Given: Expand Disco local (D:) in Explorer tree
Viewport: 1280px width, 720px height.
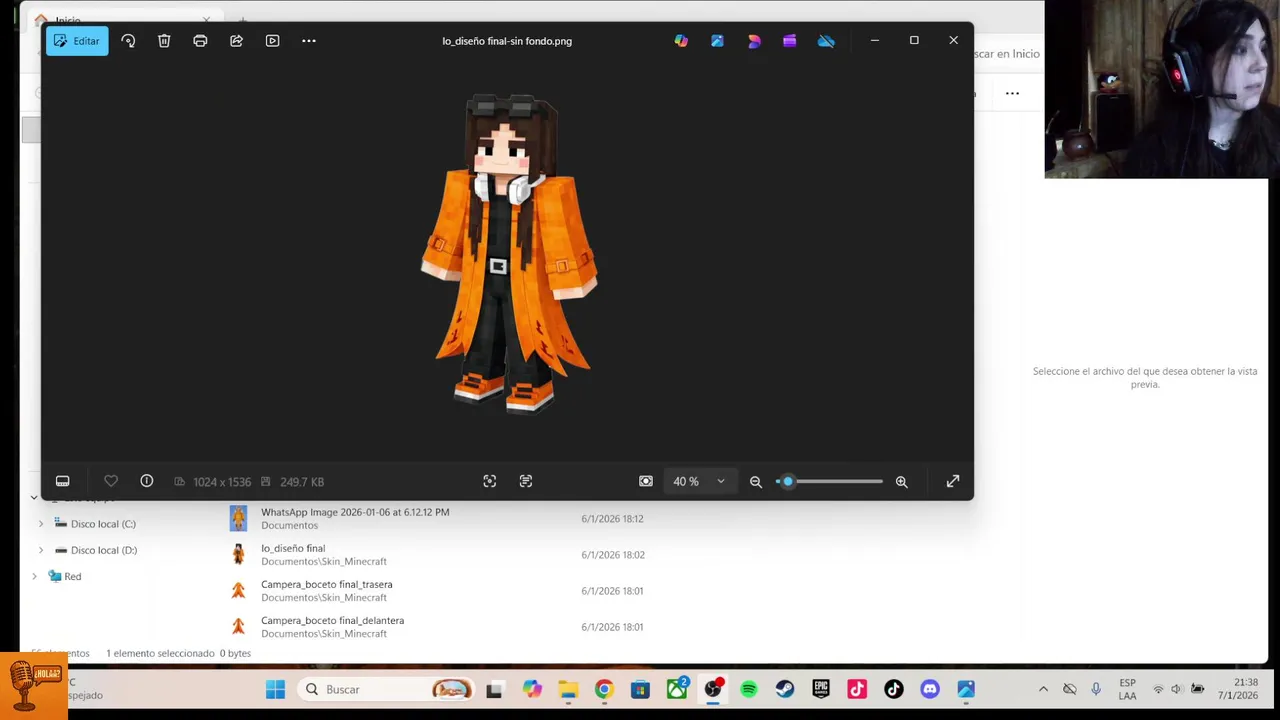Looking at the screenshot, I should pos(41,550).
